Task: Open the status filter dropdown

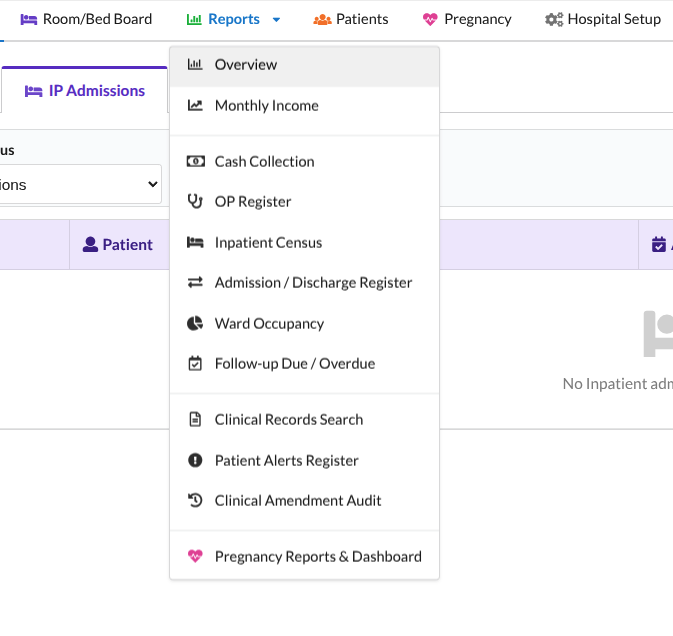Action: click(80, 185)
